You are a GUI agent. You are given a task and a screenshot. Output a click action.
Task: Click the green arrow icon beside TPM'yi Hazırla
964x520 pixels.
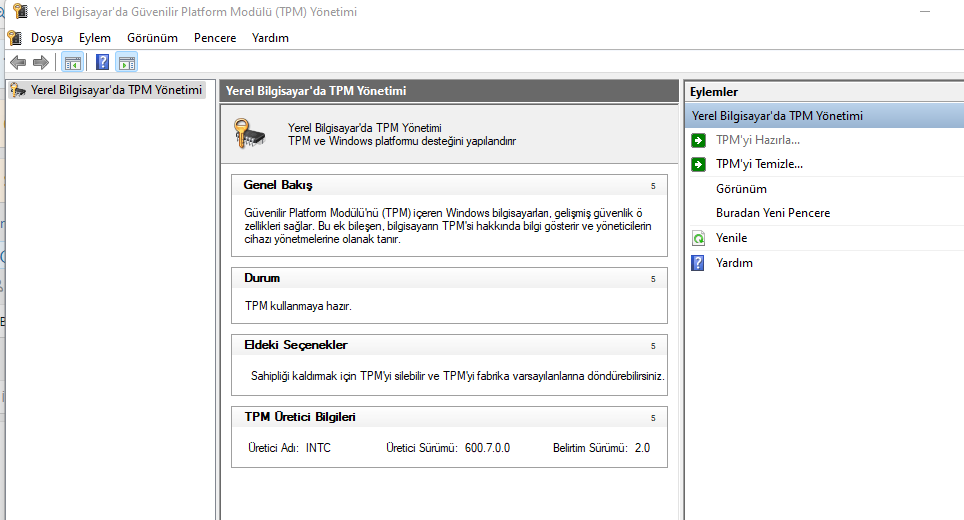tap(698, 140)
